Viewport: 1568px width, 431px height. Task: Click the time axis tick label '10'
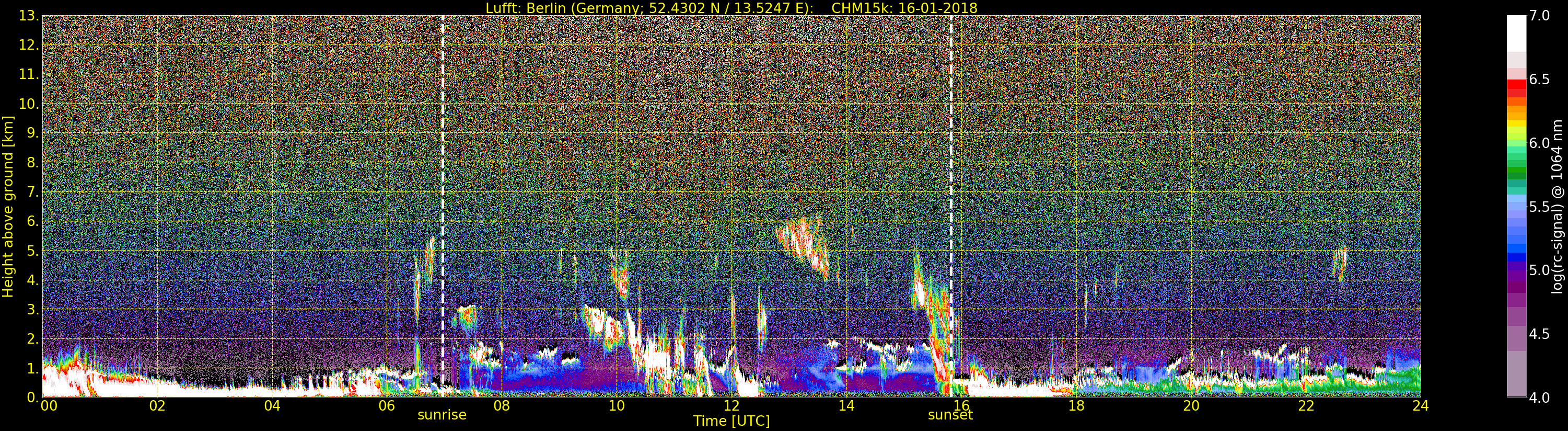pos(617,405)
